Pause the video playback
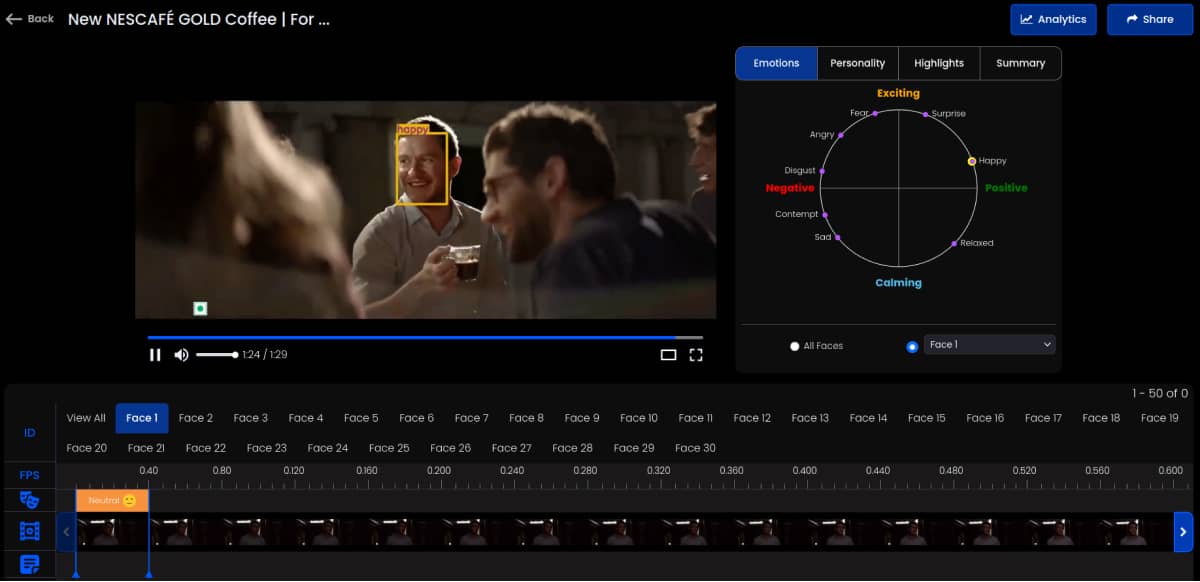The width and height of the screenshot is (1200, 582). point(155,355)
